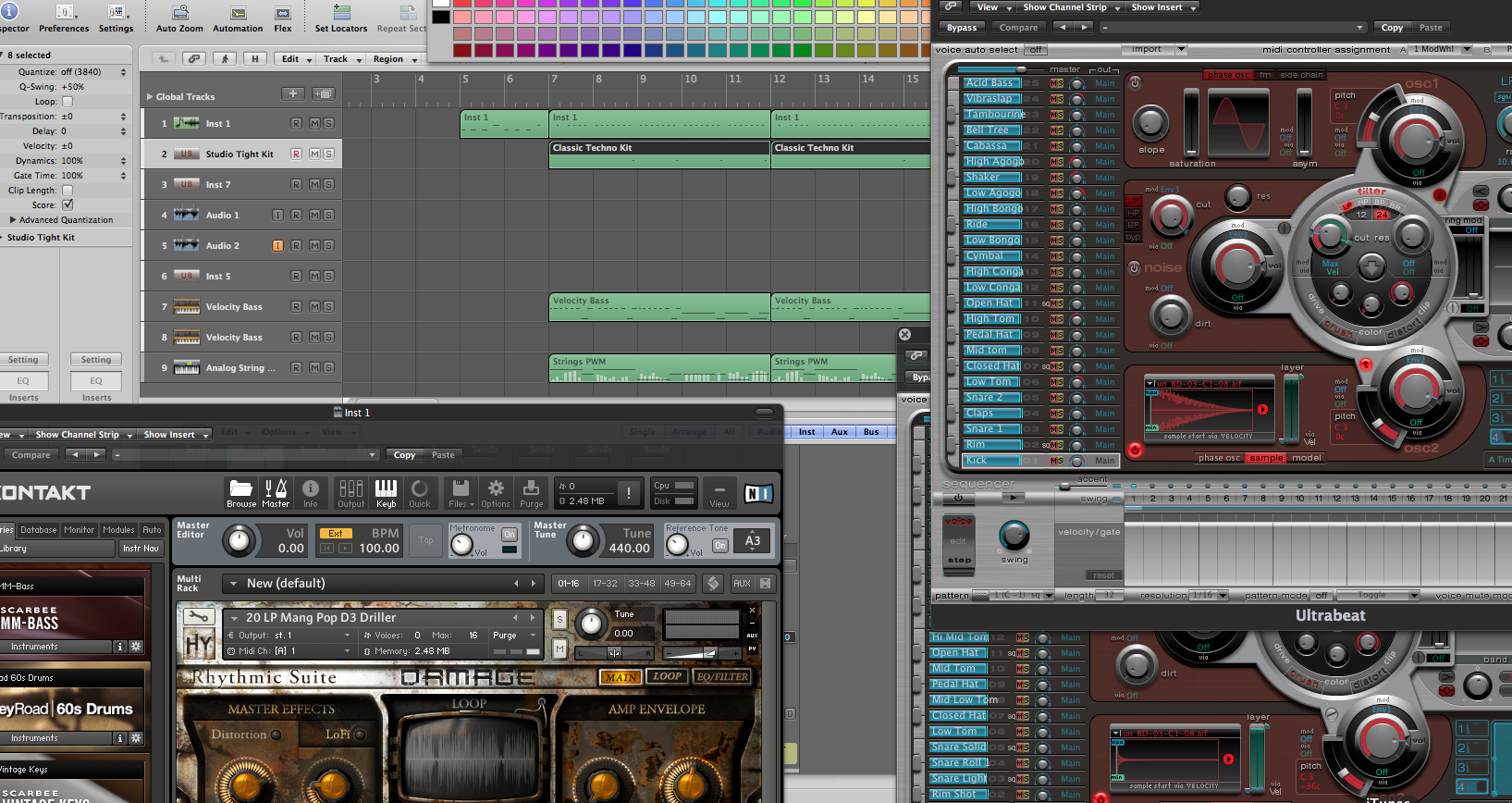Viewport: 1512px width, 803px height.
Task: Select the black color swatch
Action: [441, 17]
